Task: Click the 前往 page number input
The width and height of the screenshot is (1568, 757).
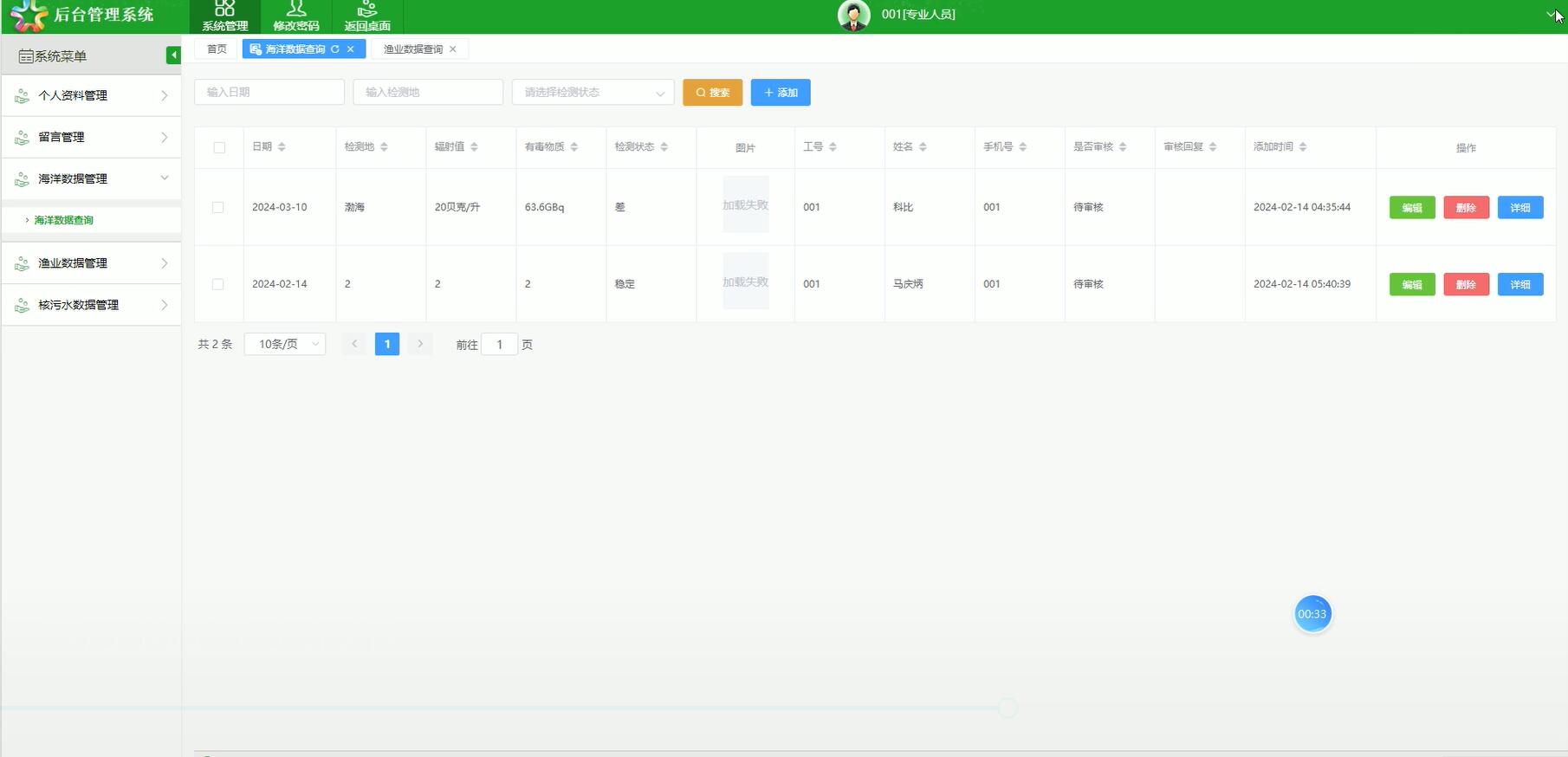Action: click(x=499, y=345)
